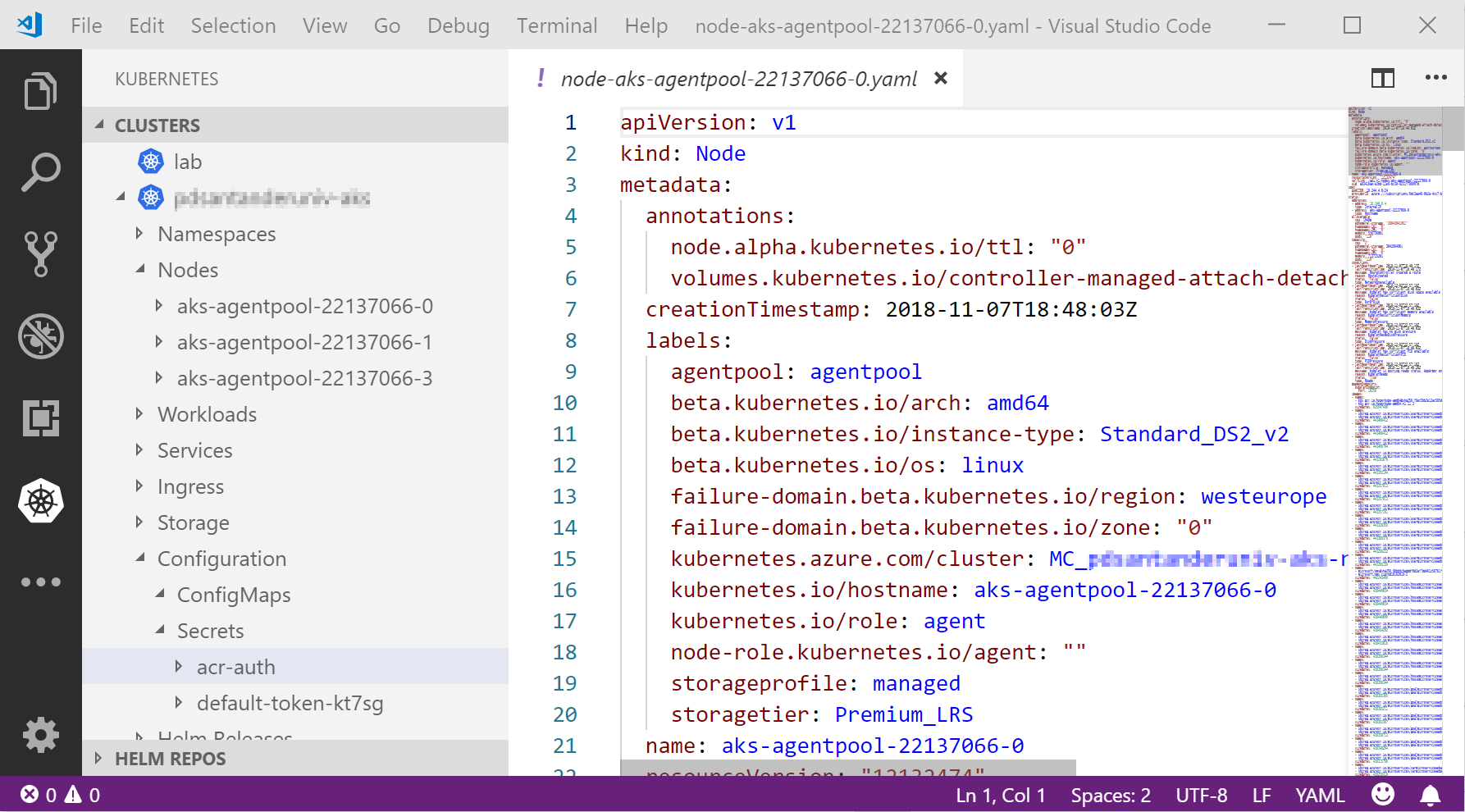Select node aks-agentpool-22137066-3 in tree
This screenshot has width=1465, height=812.
tap(305, 378)
